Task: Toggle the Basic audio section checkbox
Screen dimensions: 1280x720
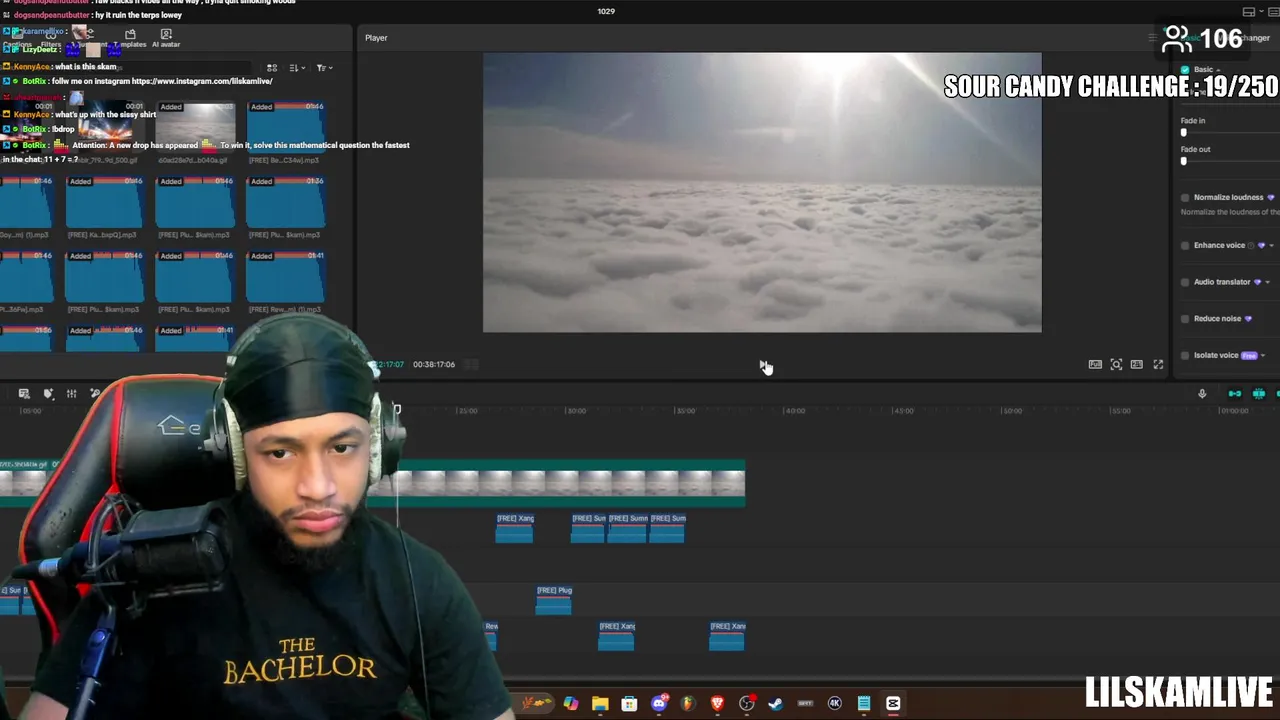Action: 1186,70
